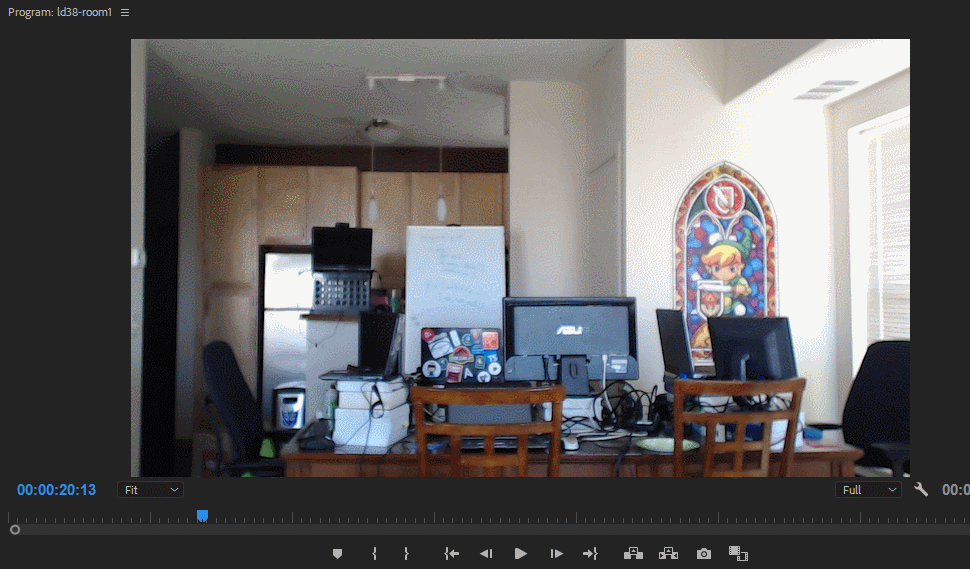This screenshot has width=970, height=569.
Task: Click the zoom scroll bar's left handle
Action: tap(15, 530)
